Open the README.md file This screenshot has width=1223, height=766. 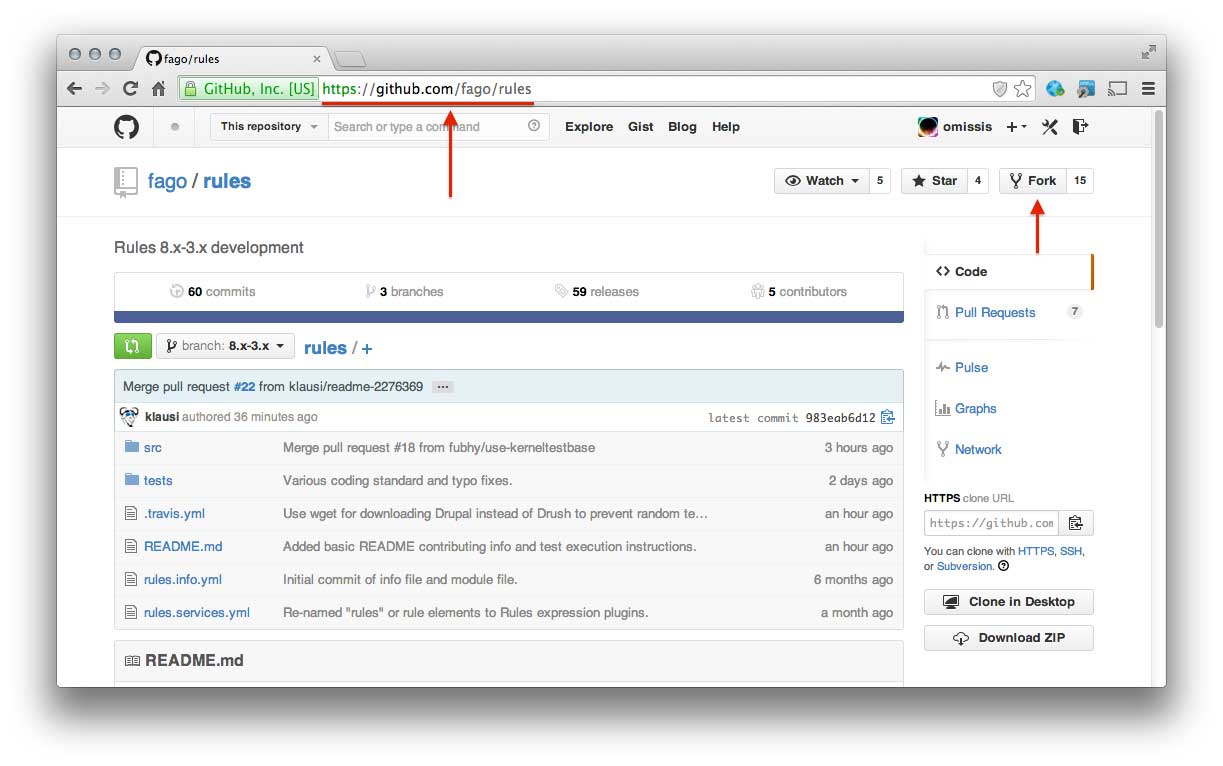pyautogui.click(x=183, y=546)
